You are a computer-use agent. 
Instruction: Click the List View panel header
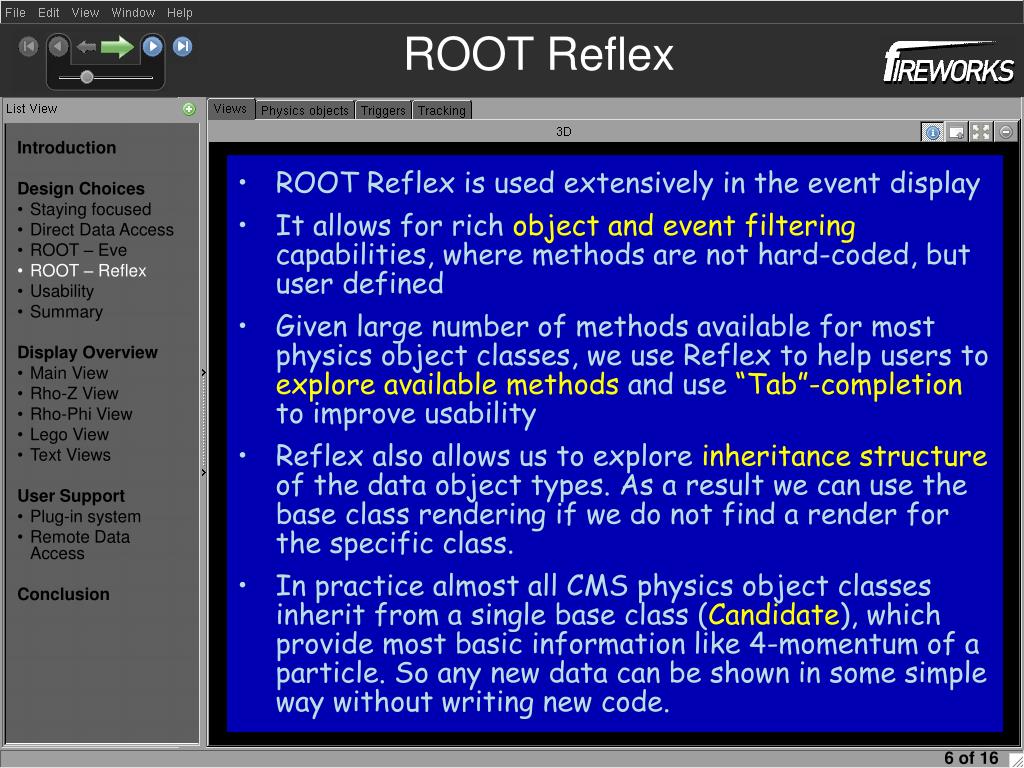[91, 109]
